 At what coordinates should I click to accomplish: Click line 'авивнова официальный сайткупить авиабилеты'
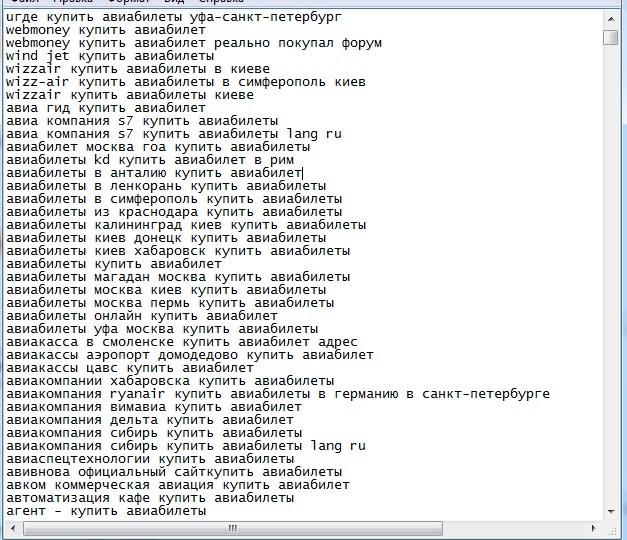(174, 472)
